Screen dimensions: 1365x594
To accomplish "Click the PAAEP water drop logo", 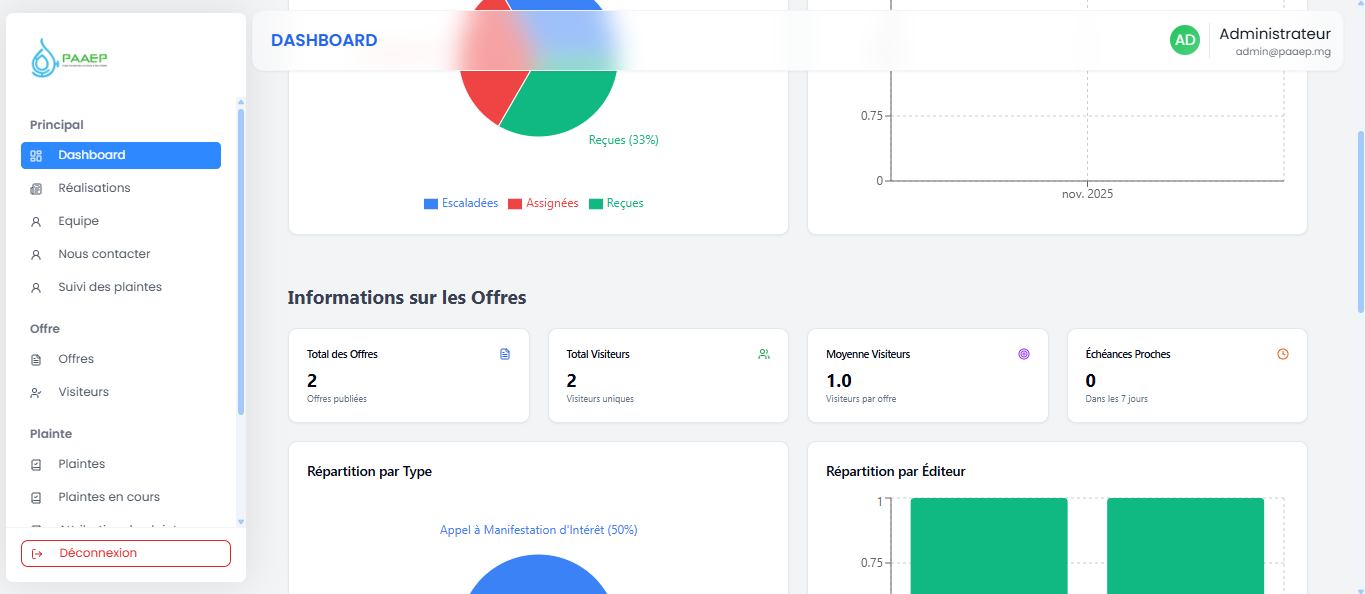I will tap(43, 58).
